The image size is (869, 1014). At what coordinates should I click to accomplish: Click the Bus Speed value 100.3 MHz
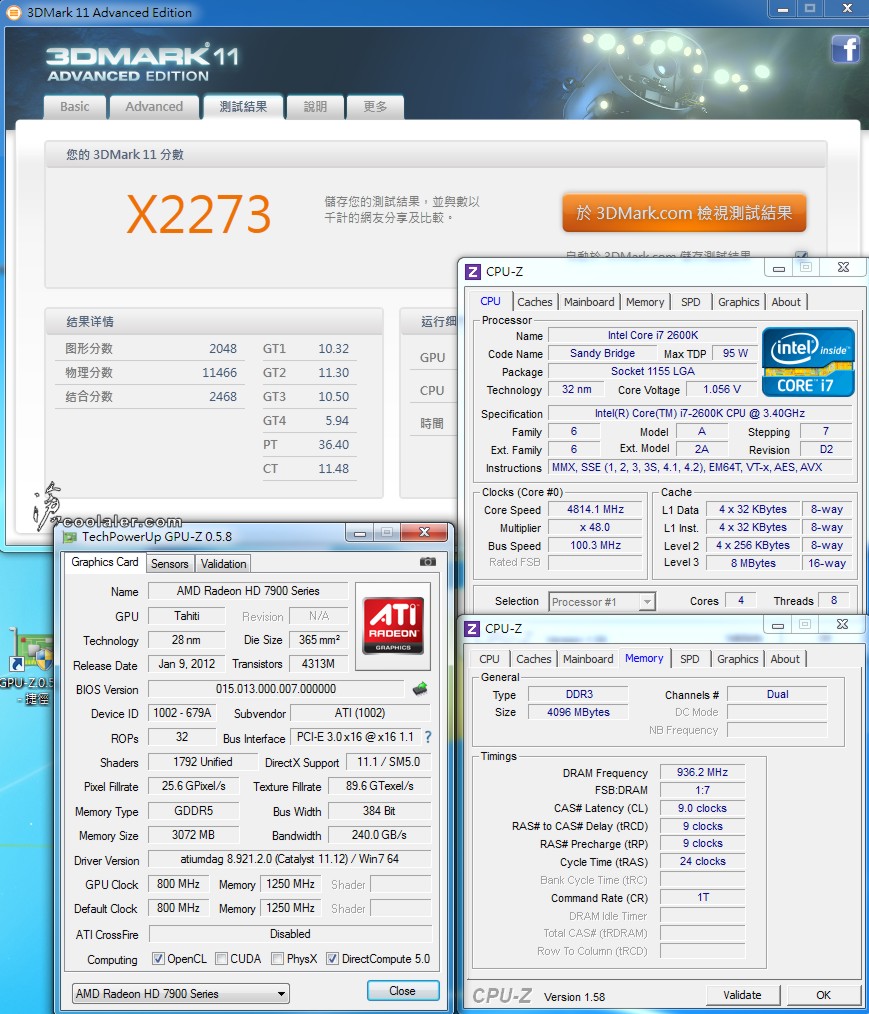(x=595, y=545)
